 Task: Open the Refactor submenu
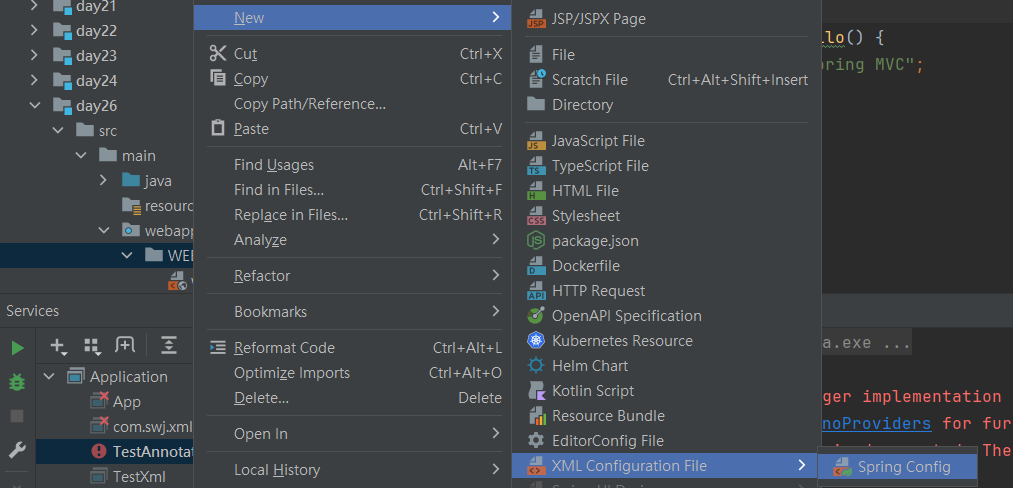[x=262, y=276]
